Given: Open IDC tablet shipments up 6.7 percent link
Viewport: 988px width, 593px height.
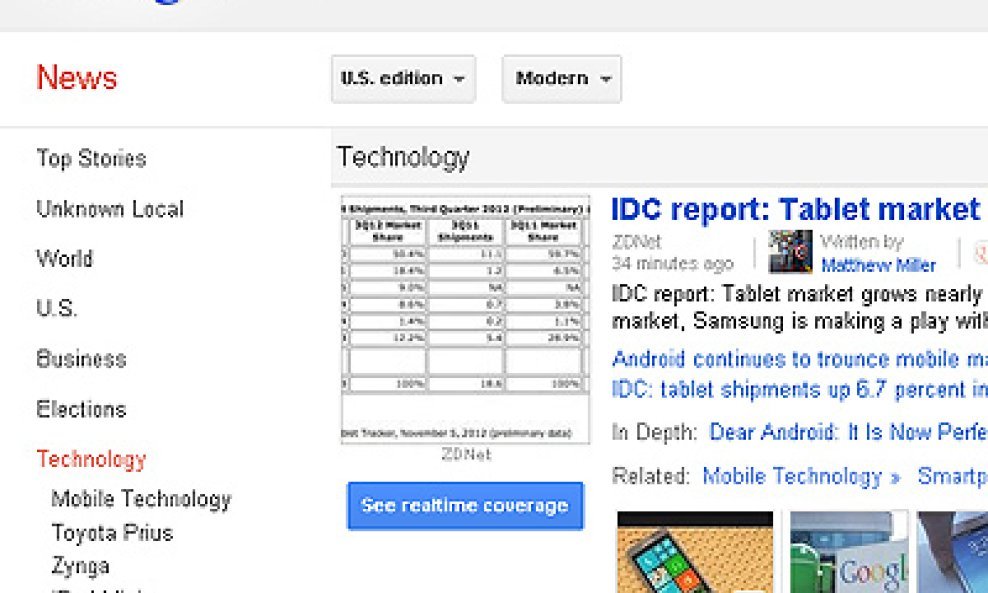Looking at the screenshot, I should 800,390.
